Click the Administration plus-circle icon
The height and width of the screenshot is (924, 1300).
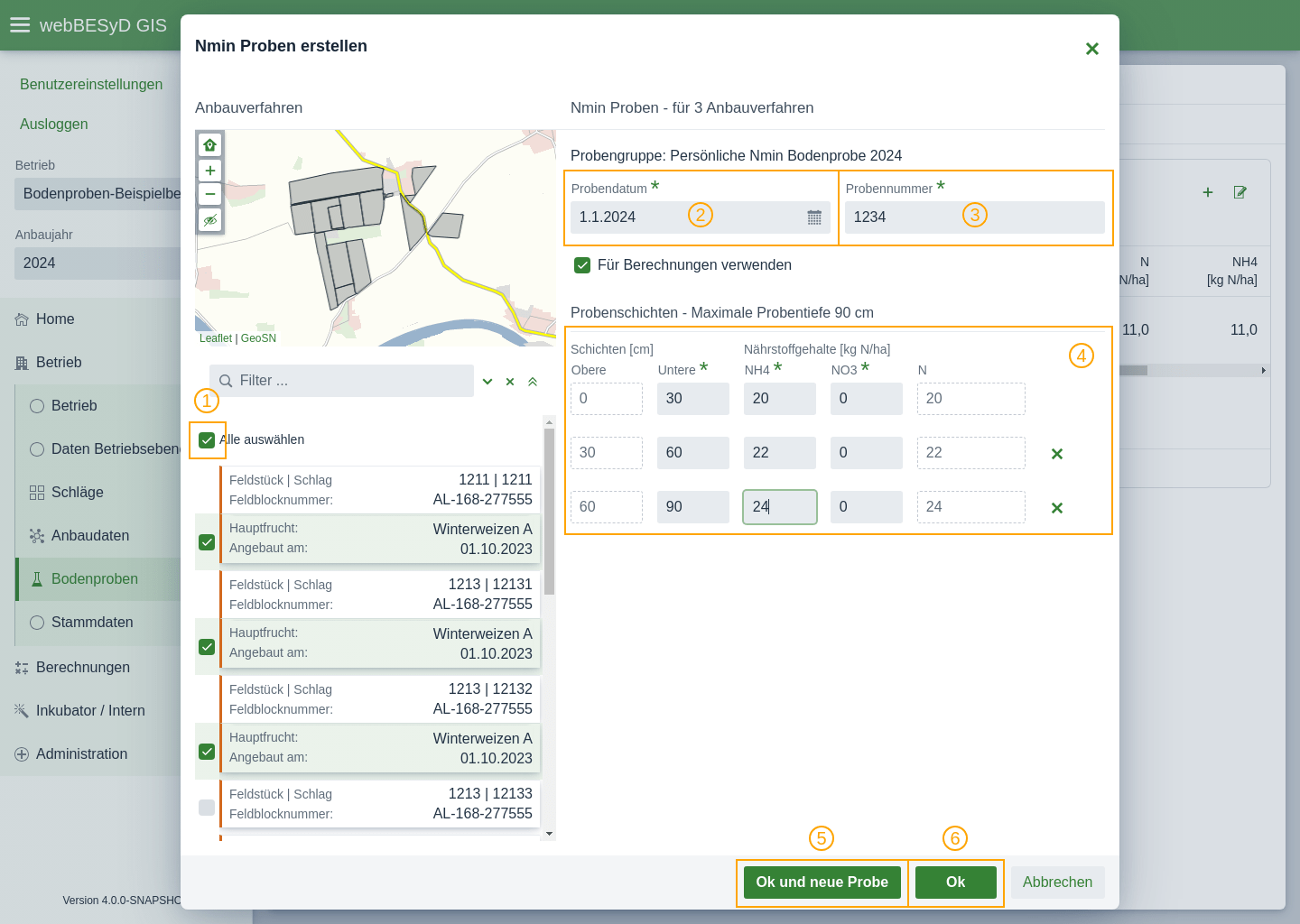click(x=22, y=754)
